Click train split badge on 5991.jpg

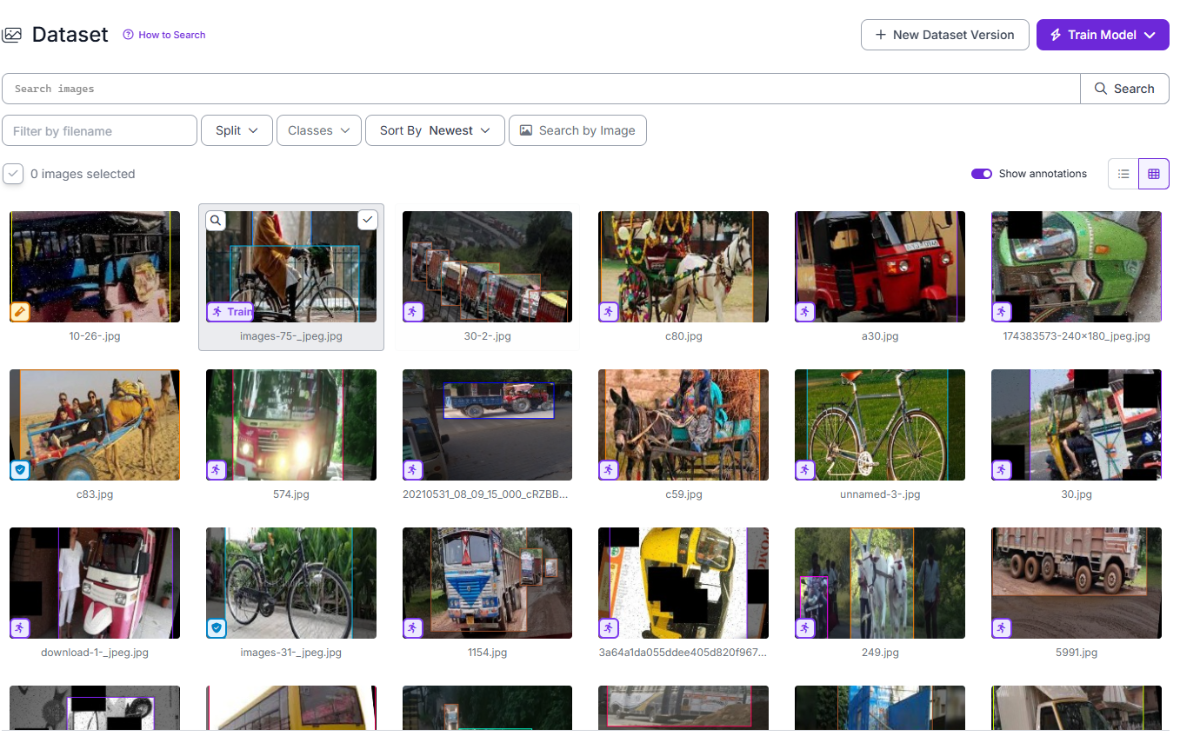point(1001,628)
